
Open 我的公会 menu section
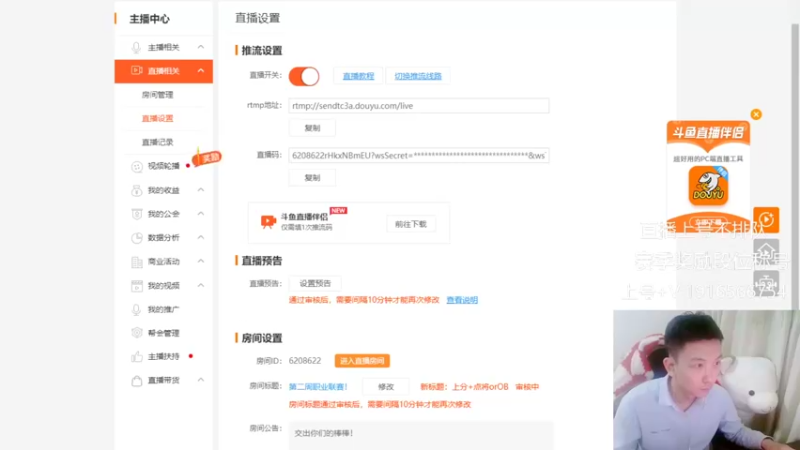tap(164, 214)
